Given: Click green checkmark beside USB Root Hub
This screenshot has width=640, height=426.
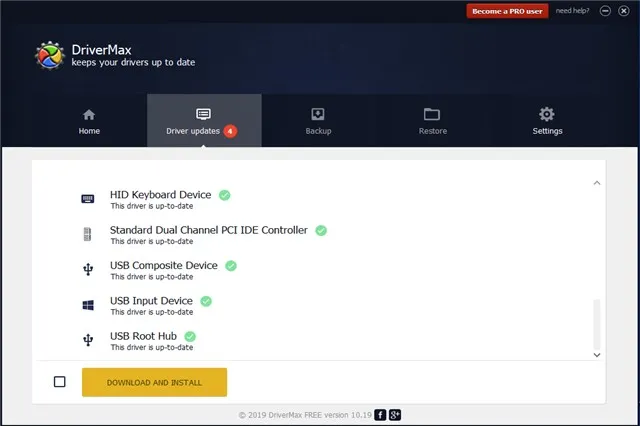Looking at the screenshot, I should tap(190, 336).
